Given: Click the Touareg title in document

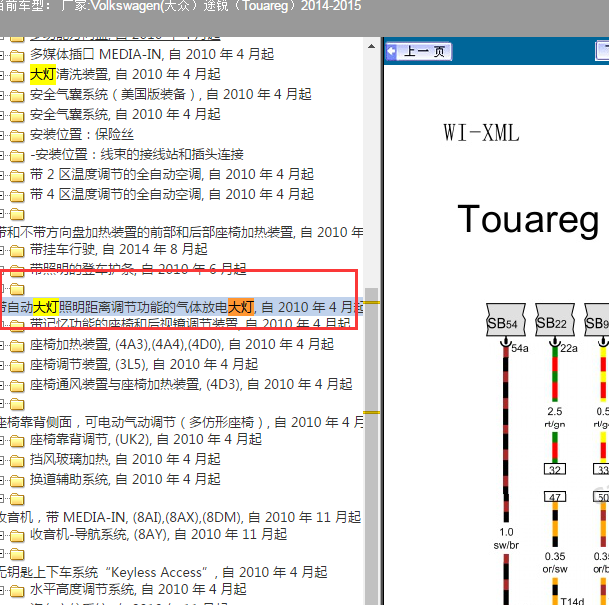Looking at the screenshot, I should pyautogui.click(x=528, y=220).
